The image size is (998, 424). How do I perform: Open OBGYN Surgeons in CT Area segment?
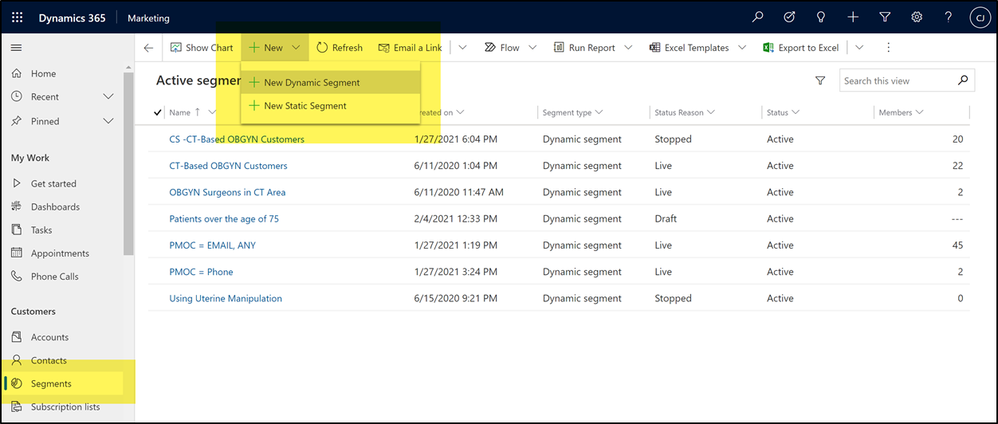coord(227,192)
